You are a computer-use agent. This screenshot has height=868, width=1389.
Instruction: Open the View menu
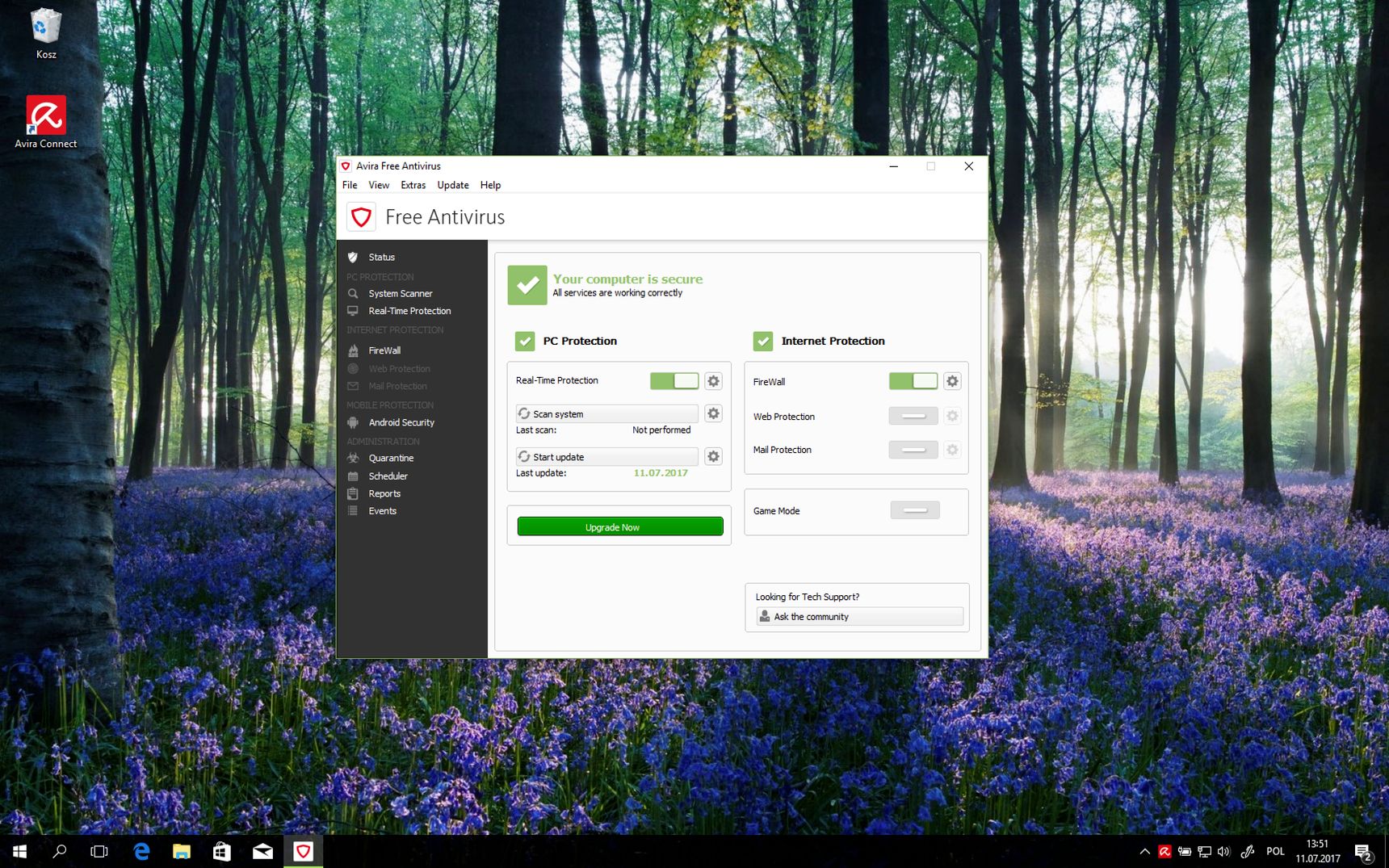pos(379,185)
